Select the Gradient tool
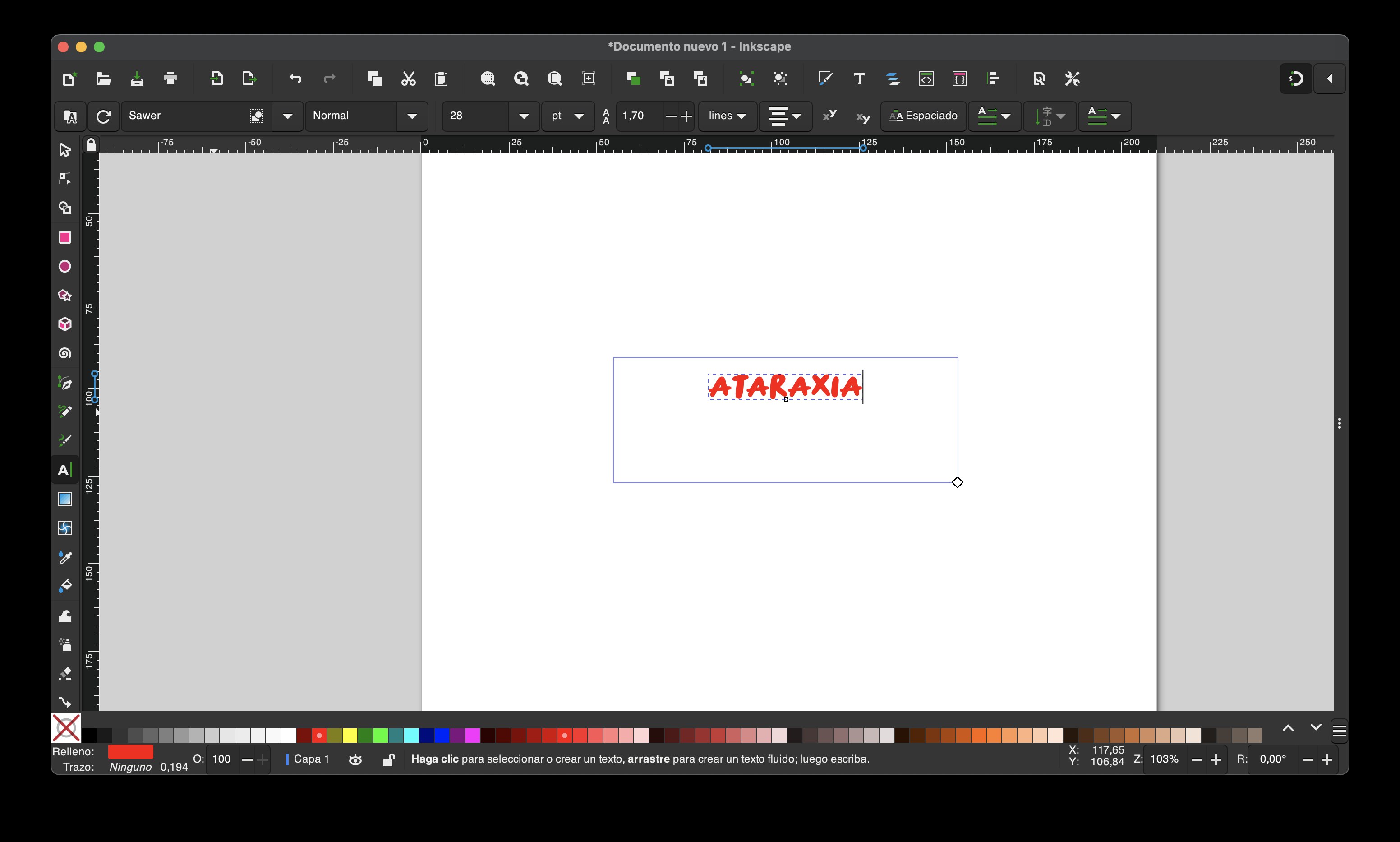Image resolution: width=1400 pixels, height=842 pixels. pyautogui.click(x=64, y=499)
